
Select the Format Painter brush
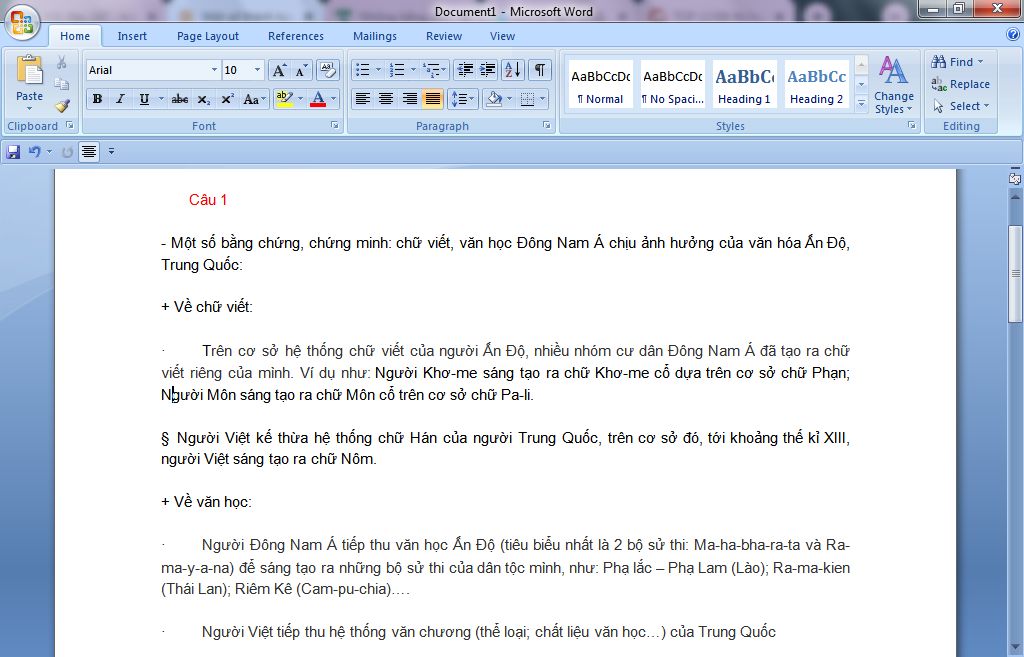pyautogui.click(x=61, y=105)
